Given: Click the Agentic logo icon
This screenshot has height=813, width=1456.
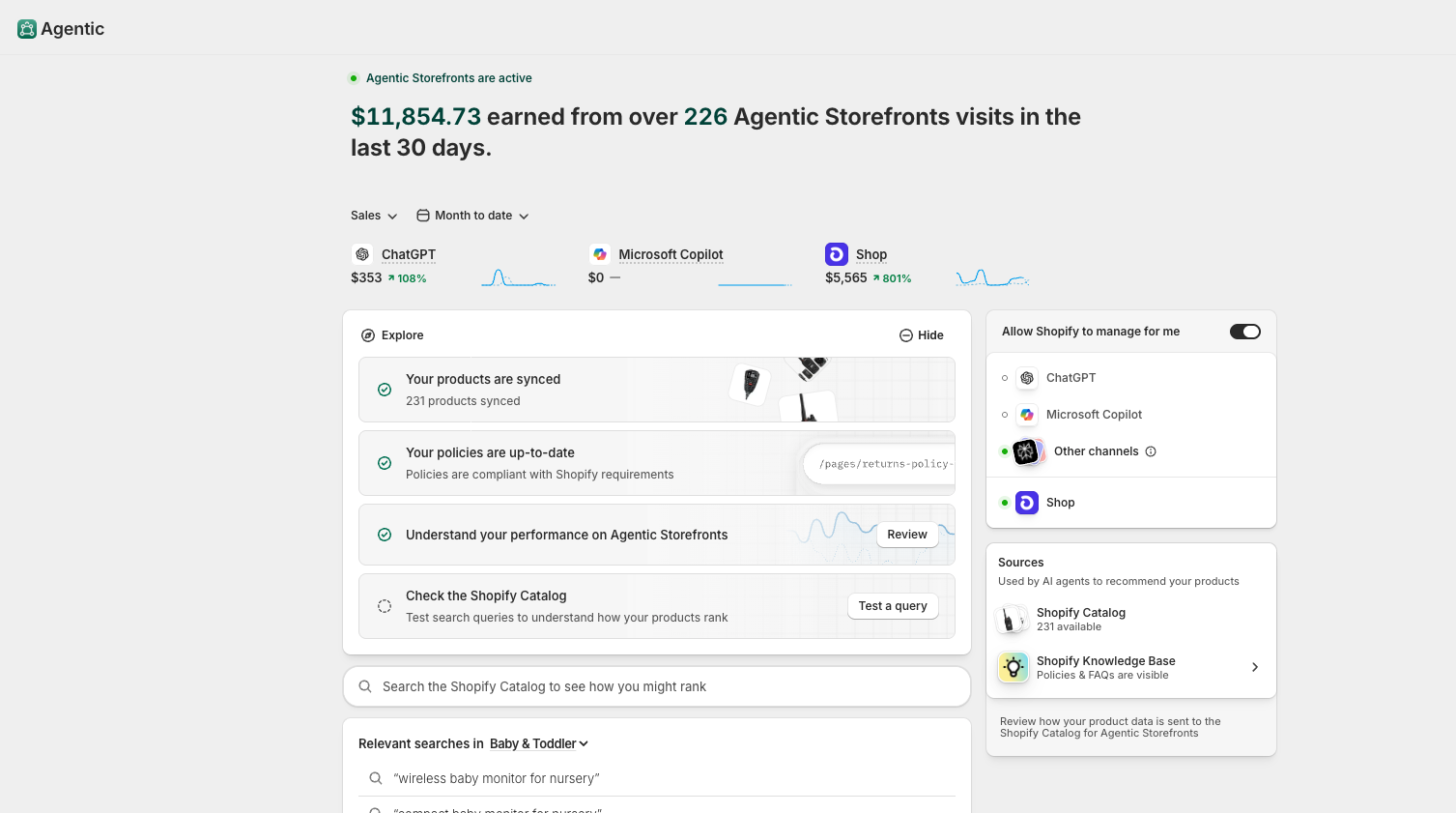Looking at the screenshot, I should click(x=27, y=29).
